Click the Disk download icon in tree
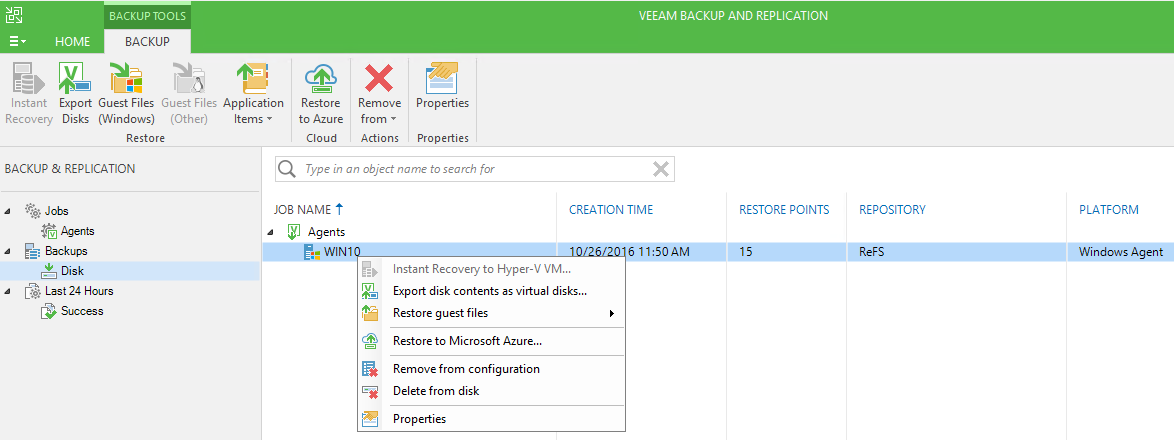 tap(49, 271)
